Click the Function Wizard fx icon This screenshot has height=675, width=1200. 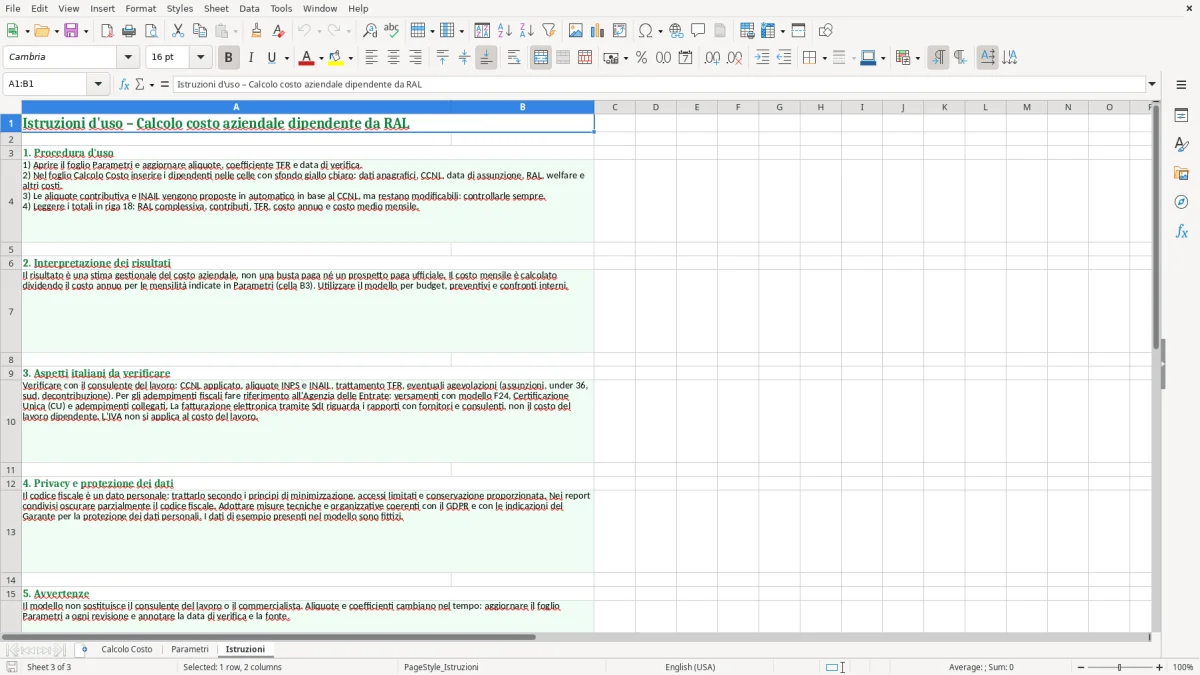[124, 84]
